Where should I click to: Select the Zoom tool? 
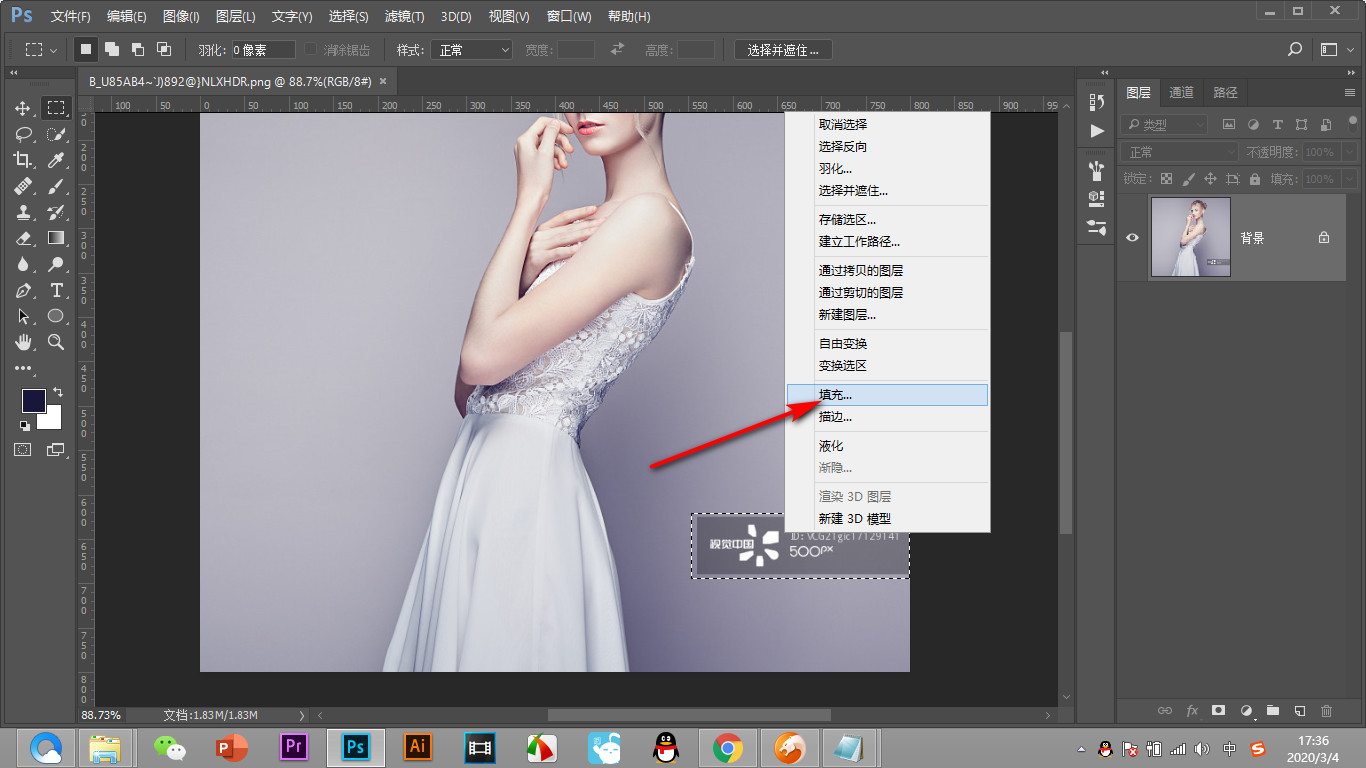tap(56, 342)
